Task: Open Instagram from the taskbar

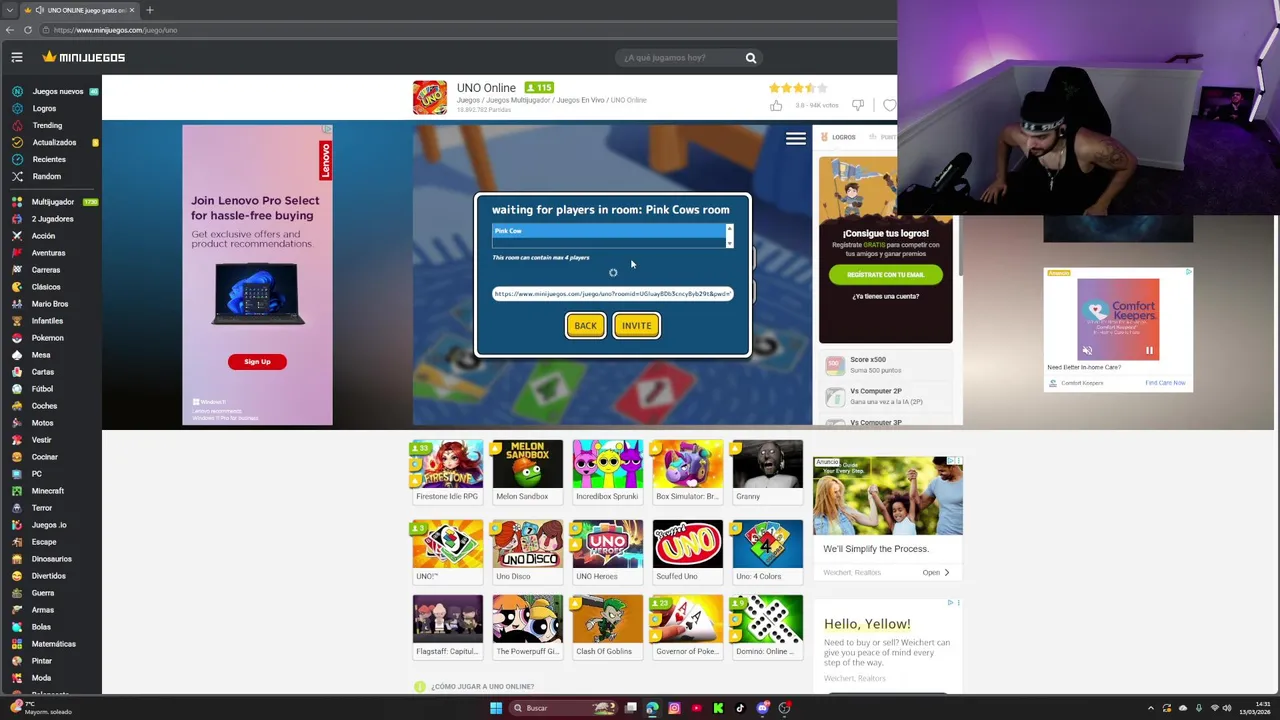Action: tap(674, 708)
